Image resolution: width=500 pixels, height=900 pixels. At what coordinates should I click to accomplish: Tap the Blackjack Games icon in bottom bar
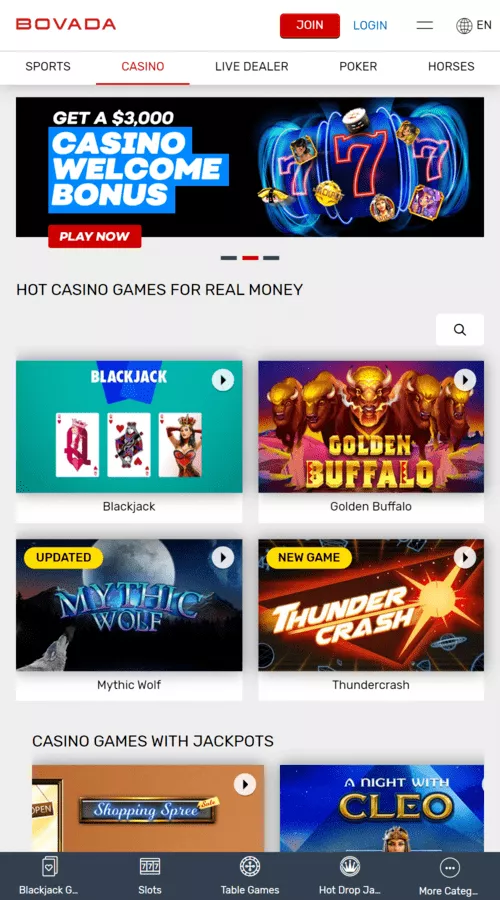[49, 866]
